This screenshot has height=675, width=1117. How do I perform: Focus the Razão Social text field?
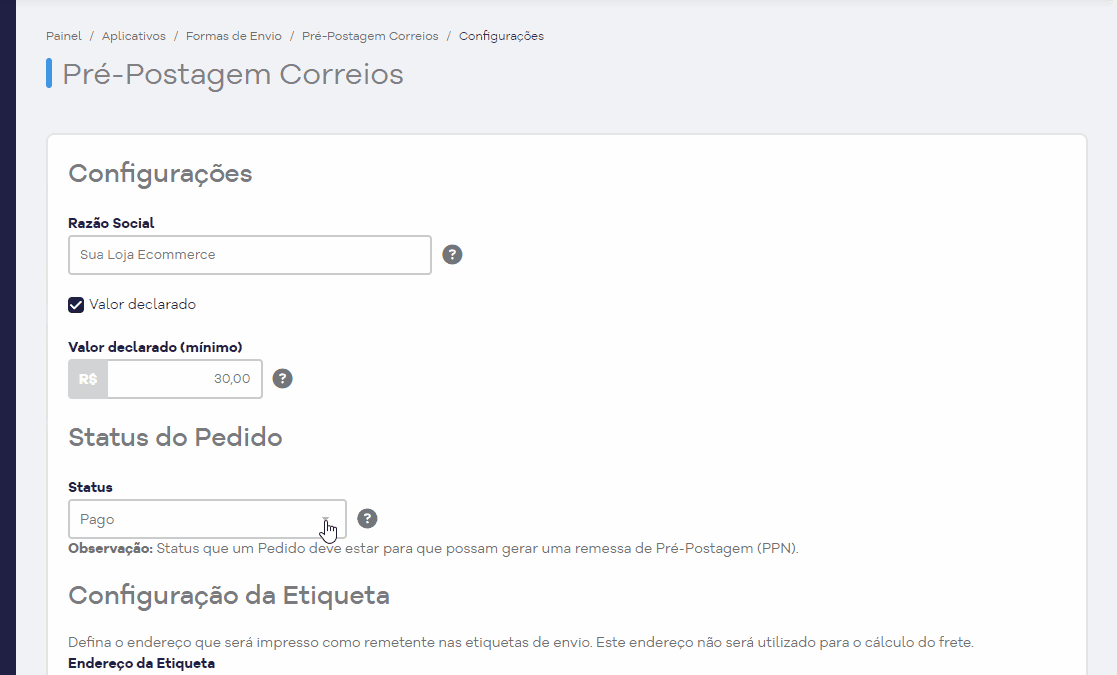pos(250,255)
